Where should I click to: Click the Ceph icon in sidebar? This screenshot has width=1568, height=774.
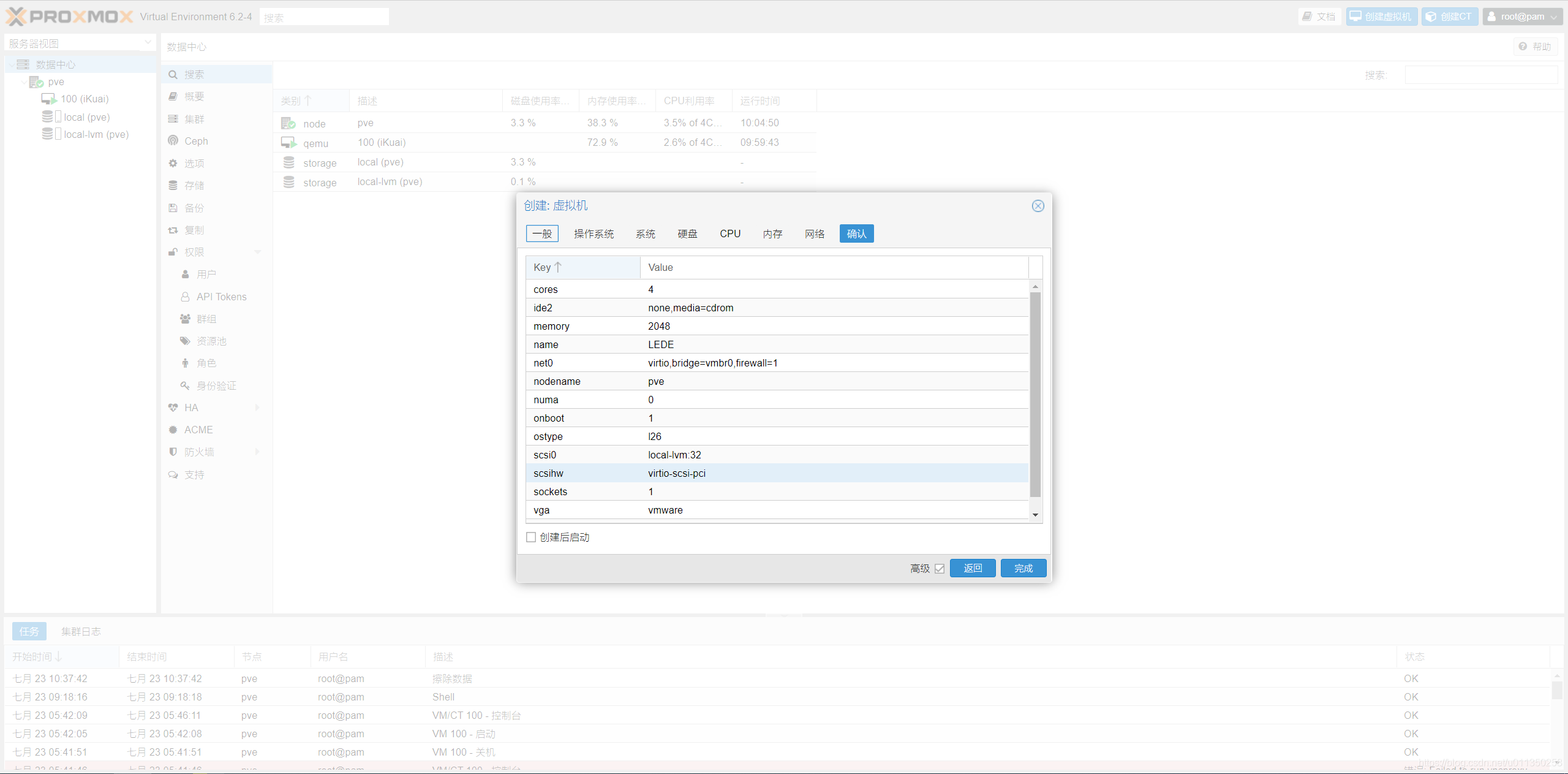[173, 141]
